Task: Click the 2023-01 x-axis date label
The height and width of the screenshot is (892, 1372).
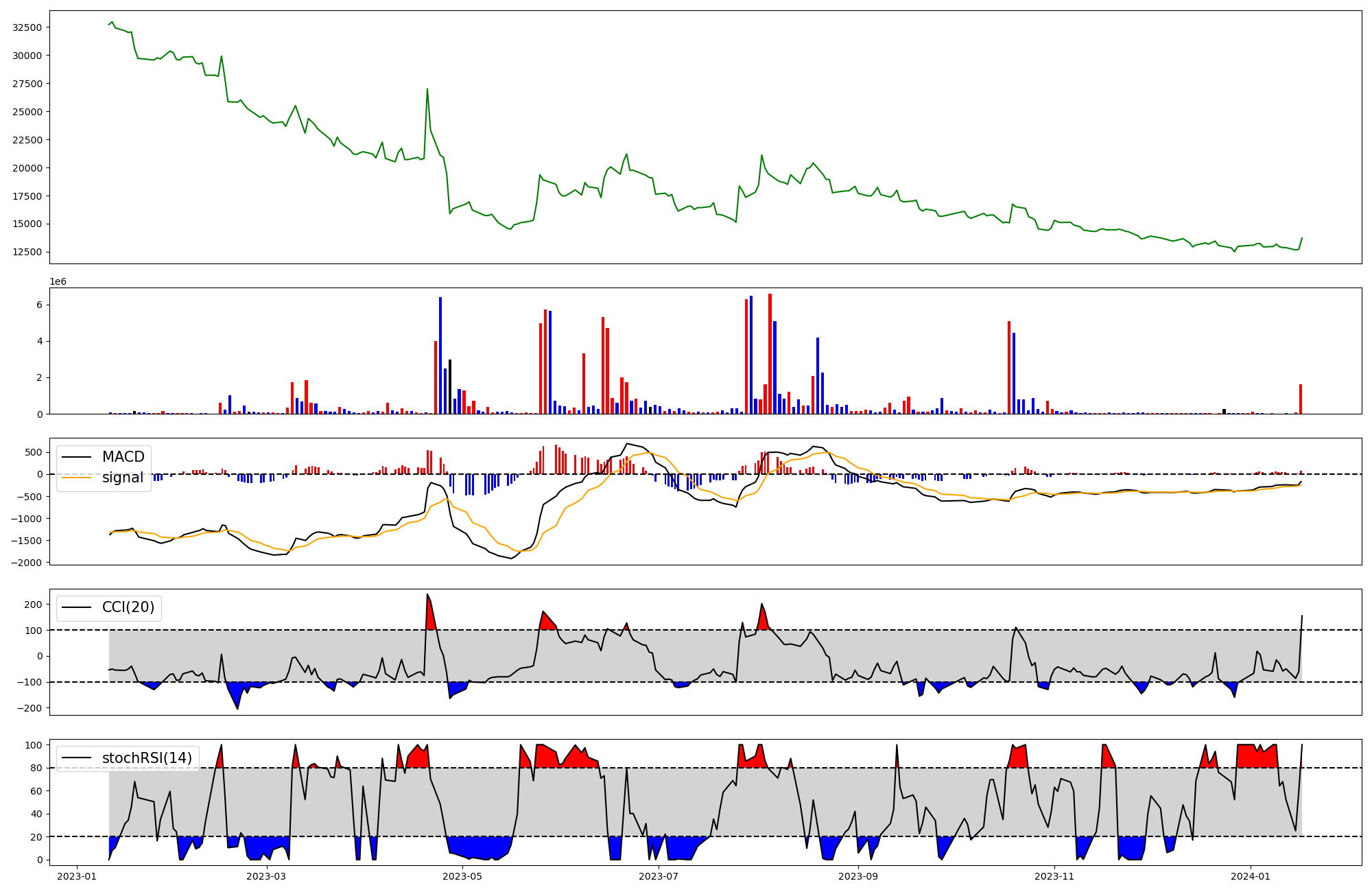Action: [x=76, y=876]
